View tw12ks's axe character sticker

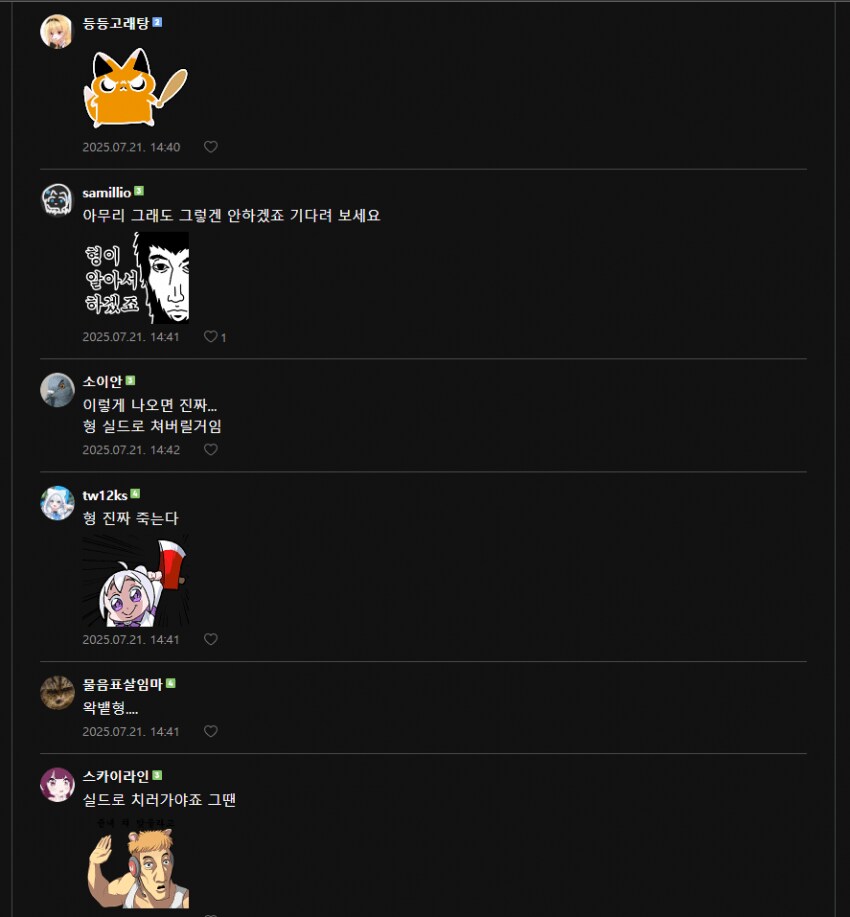click(136, 580)
